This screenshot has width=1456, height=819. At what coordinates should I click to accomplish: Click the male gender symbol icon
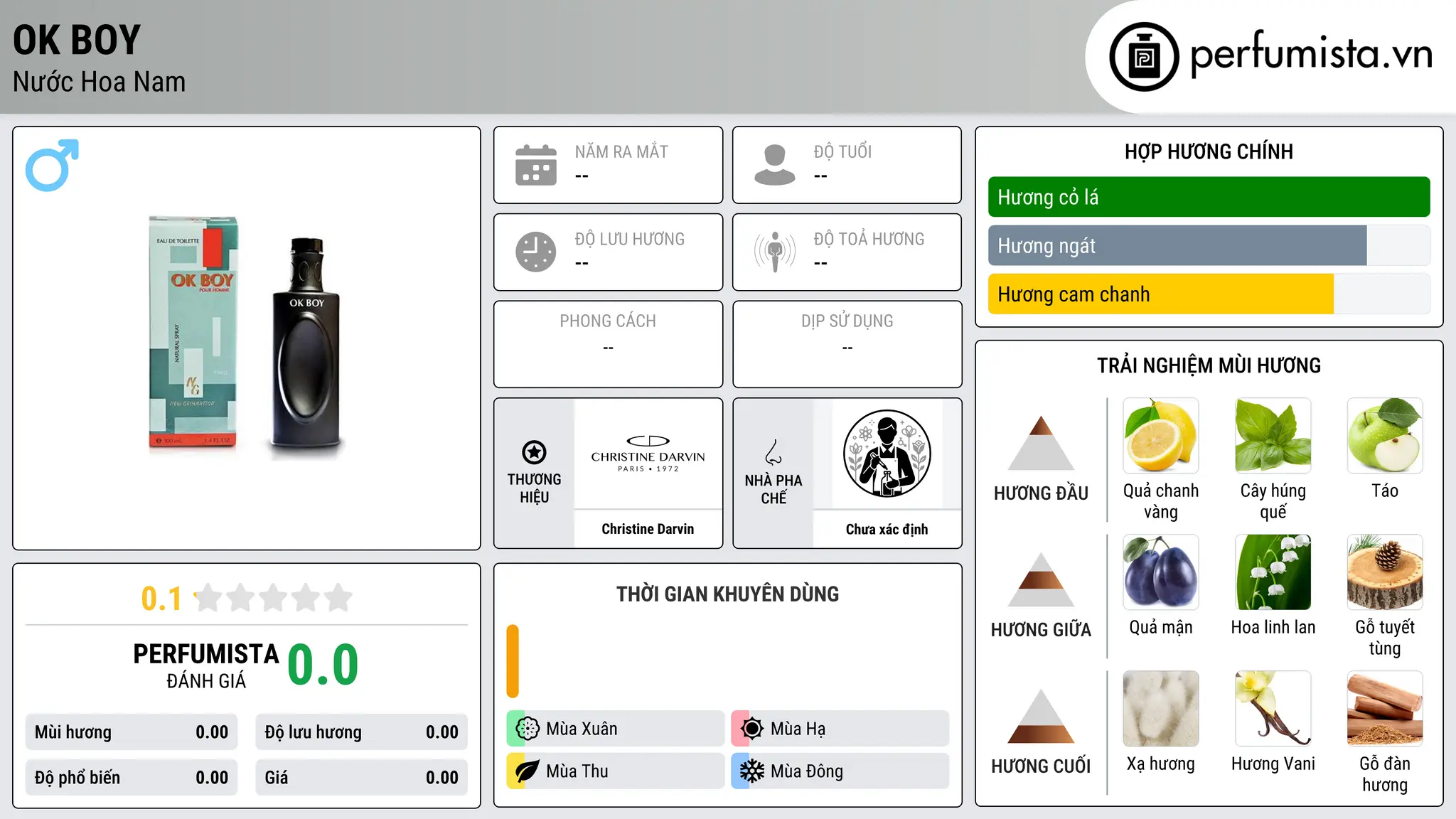tap(52, 165)
